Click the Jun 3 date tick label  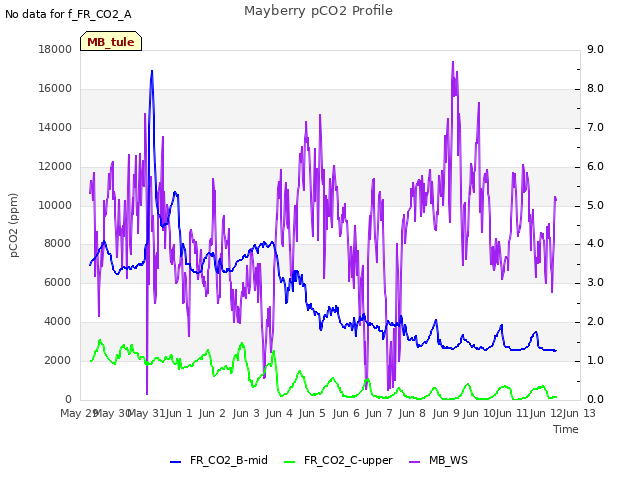point(246,413)
